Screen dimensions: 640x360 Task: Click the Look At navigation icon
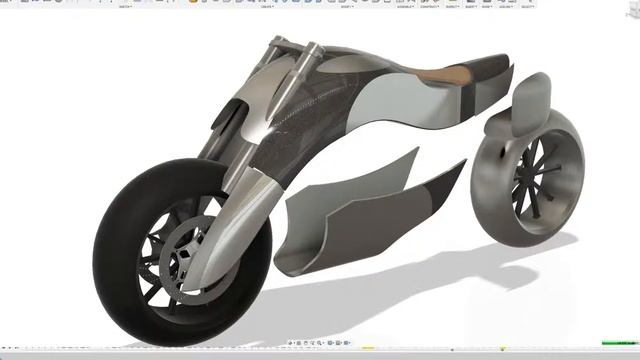tap(299, 343)
